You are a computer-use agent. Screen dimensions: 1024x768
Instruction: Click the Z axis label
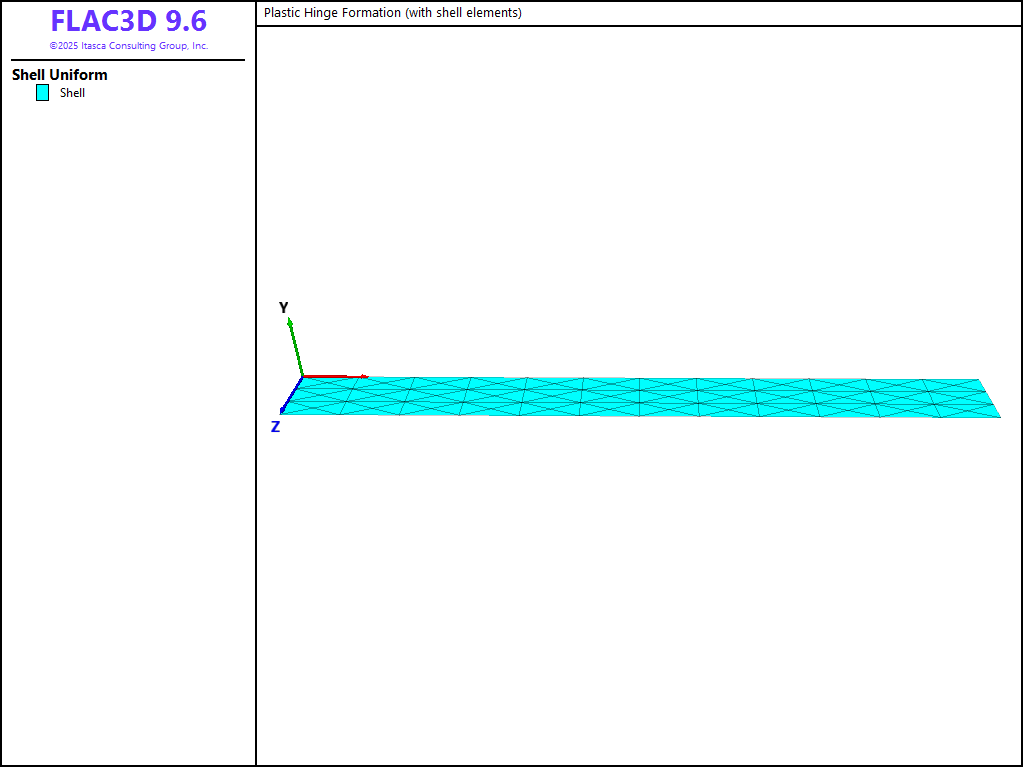click(x=275, y=427)
